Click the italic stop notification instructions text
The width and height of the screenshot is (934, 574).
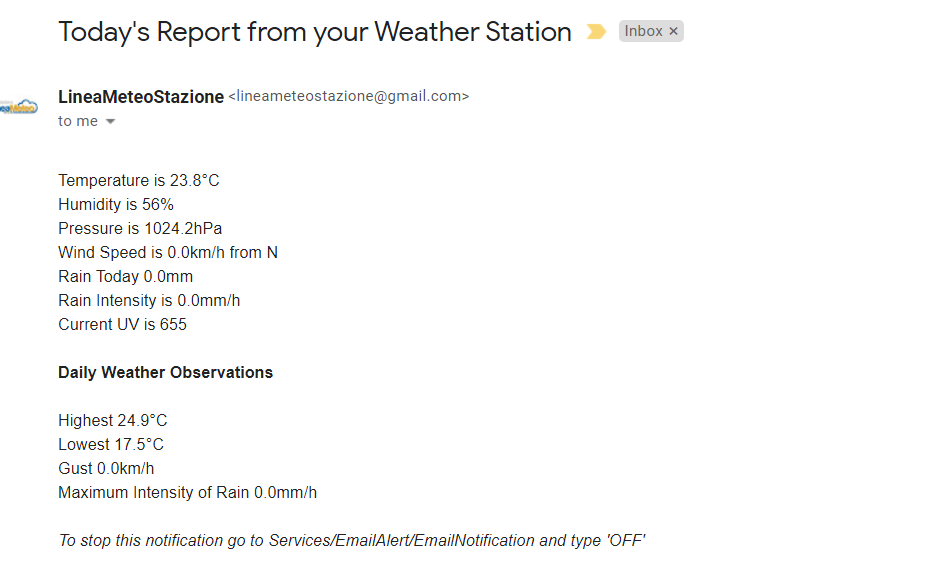pyautogui.click(x=351, y=541)
